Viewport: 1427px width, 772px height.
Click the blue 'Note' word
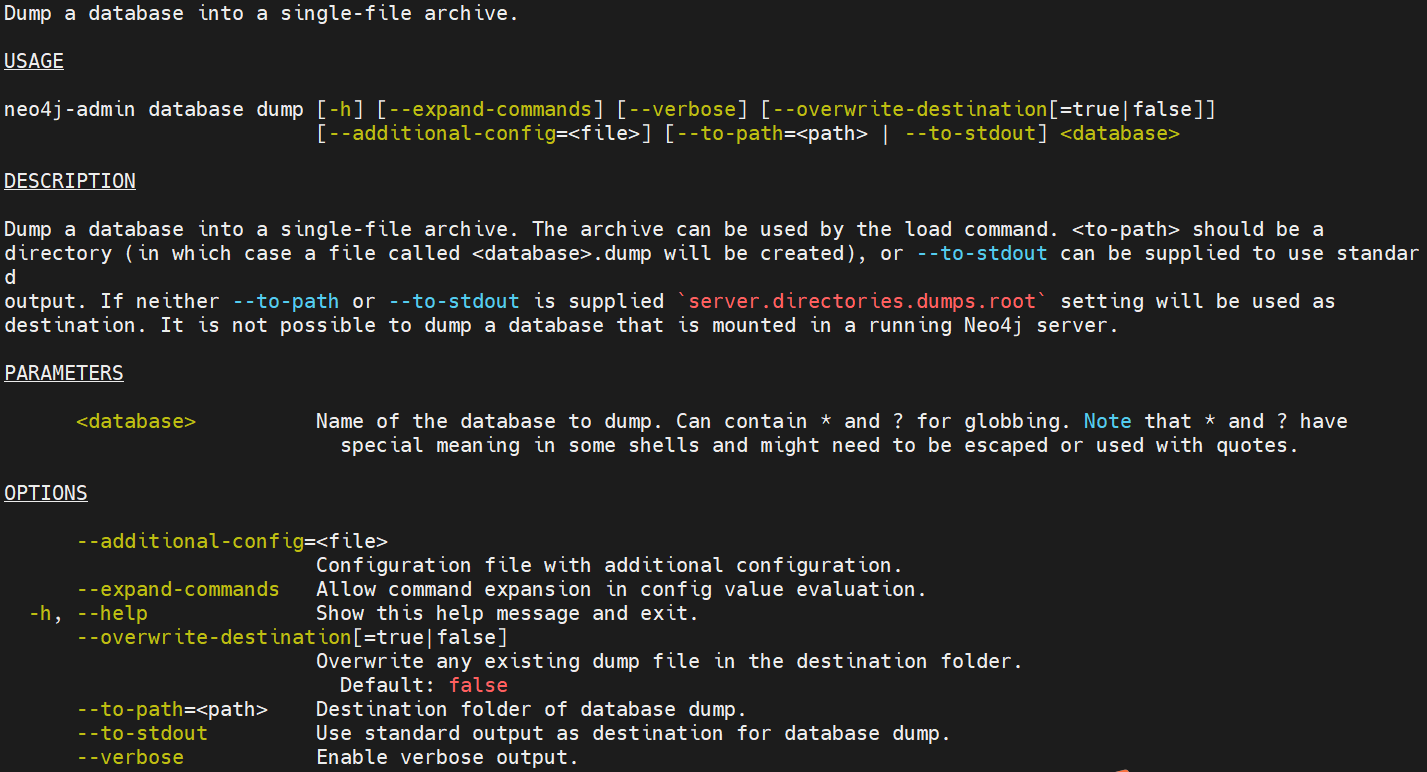pos(1108,421)
